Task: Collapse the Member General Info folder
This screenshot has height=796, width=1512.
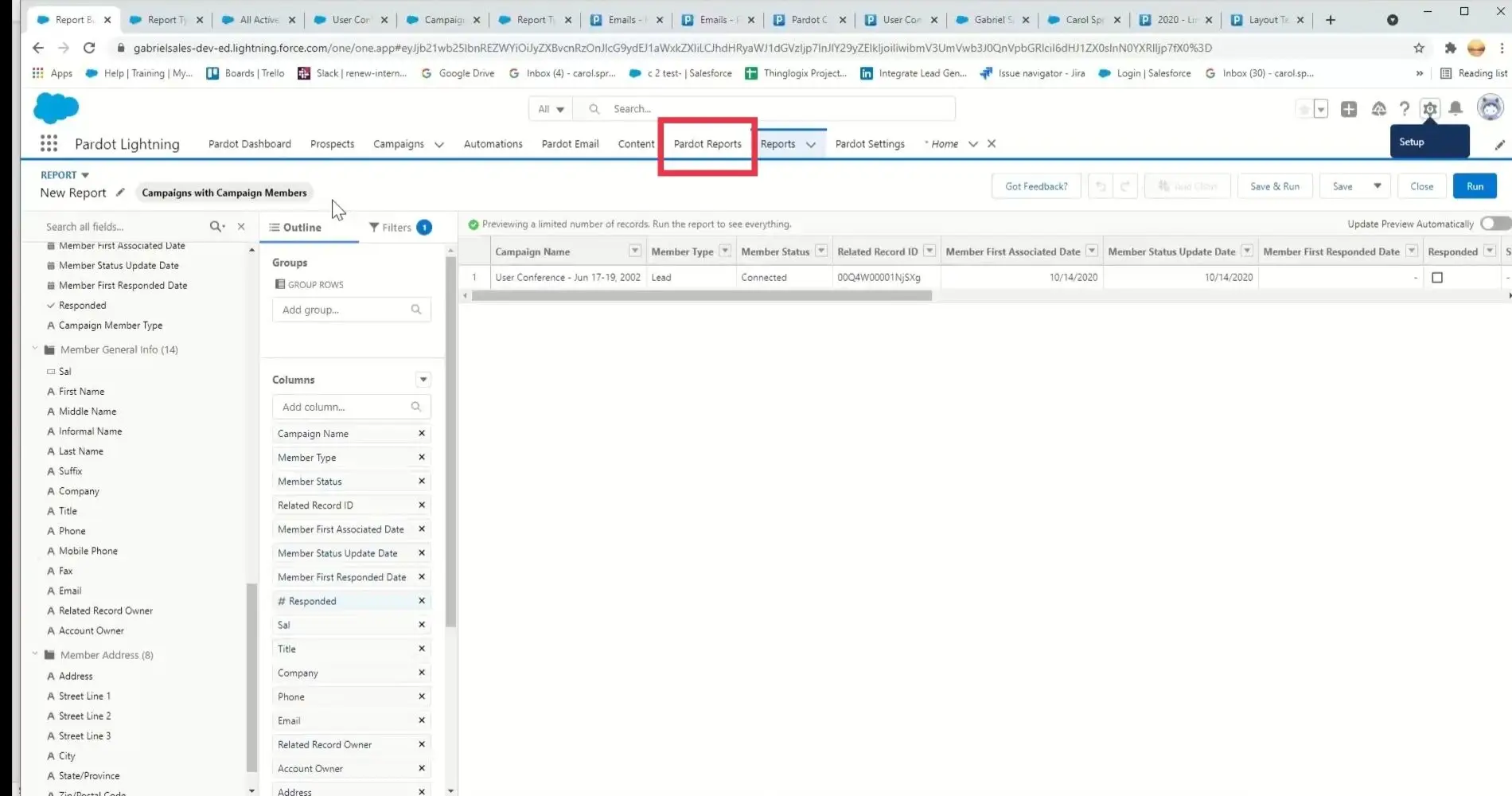Action: point(35,349)
